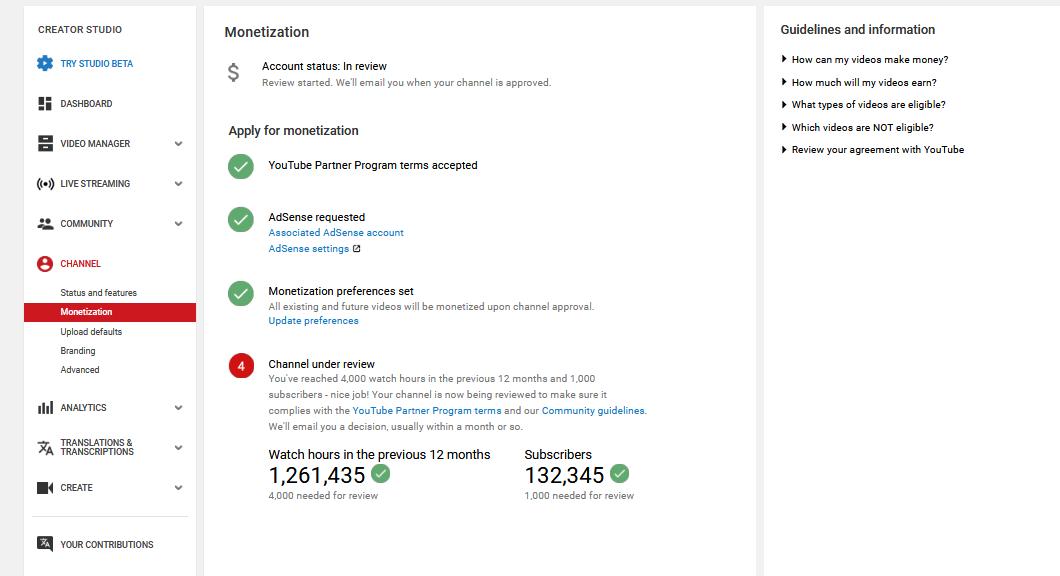This screenshot has width=1060, height=576.
Task: Click the Community people icon
Action: 45,224
